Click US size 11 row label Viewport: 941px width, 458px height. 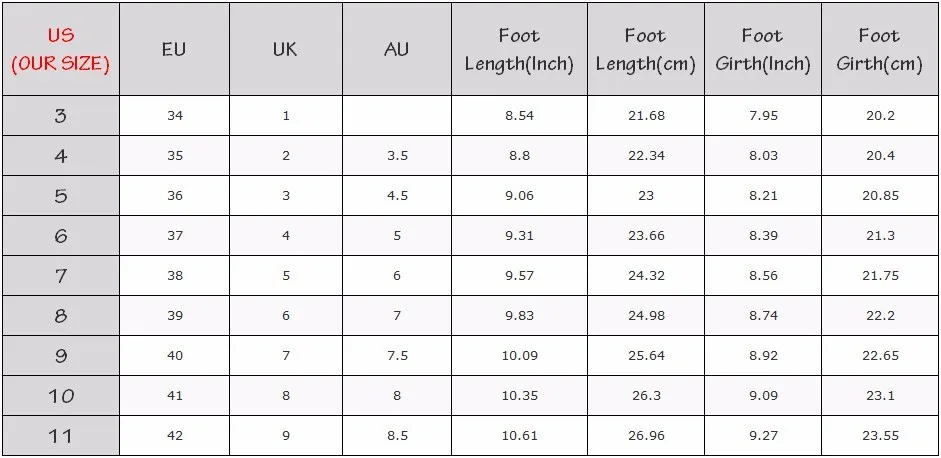[x=61, y=436]
